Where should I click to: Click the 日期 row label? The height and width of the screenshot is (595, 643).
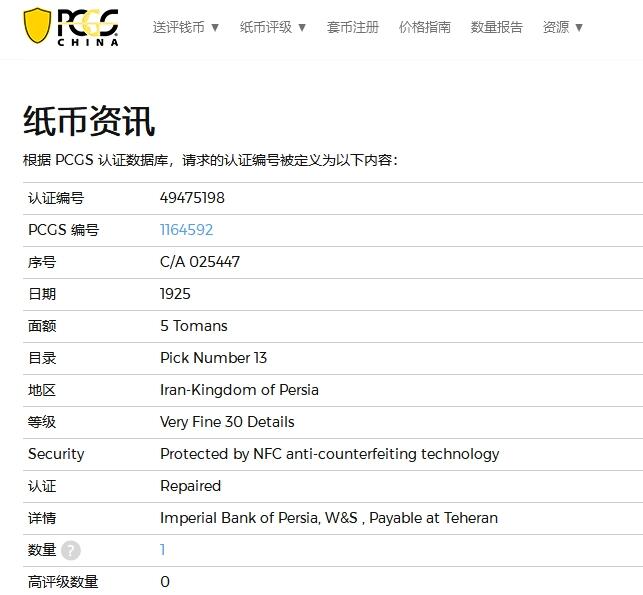coord(42,294)
